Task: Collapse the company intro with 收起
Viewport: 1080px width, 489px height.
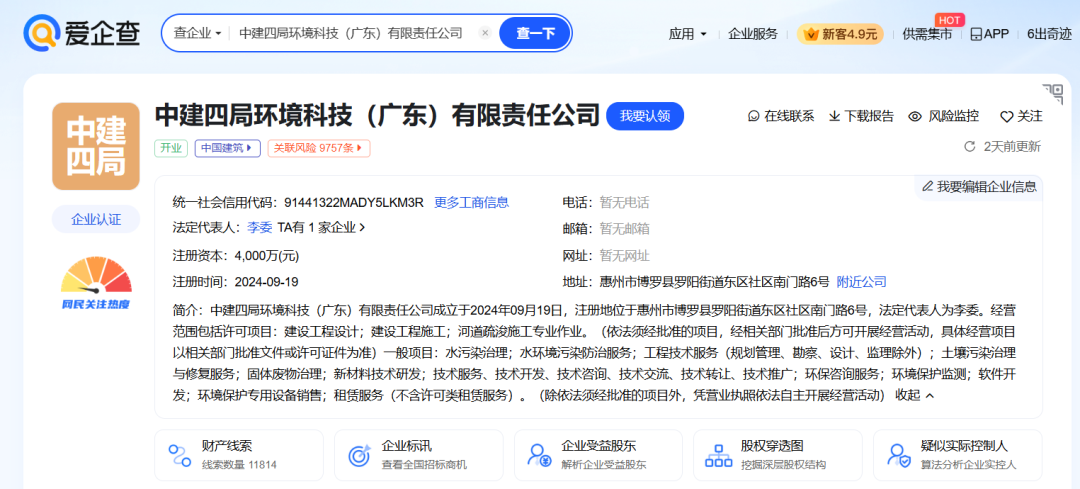Action: [915, 395]
